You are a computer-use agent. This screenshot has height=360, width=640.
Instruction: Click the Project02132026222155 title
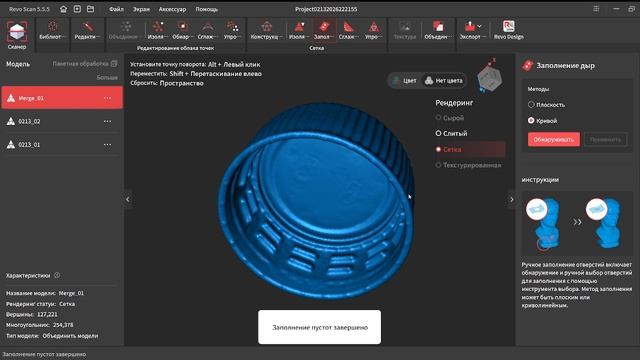click(326, 9)
